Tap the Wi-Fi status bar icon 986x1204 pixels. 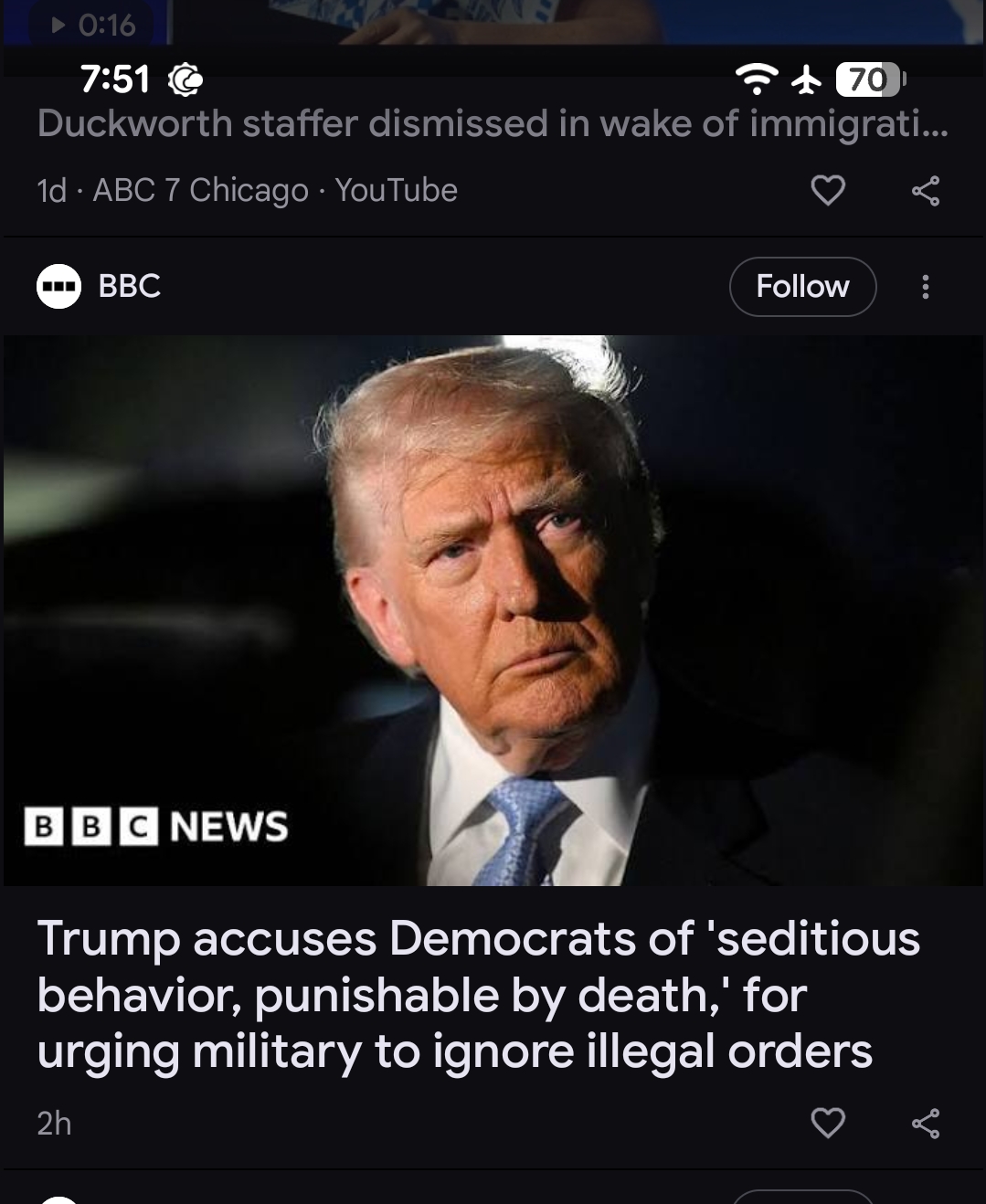tap(757, 80)
